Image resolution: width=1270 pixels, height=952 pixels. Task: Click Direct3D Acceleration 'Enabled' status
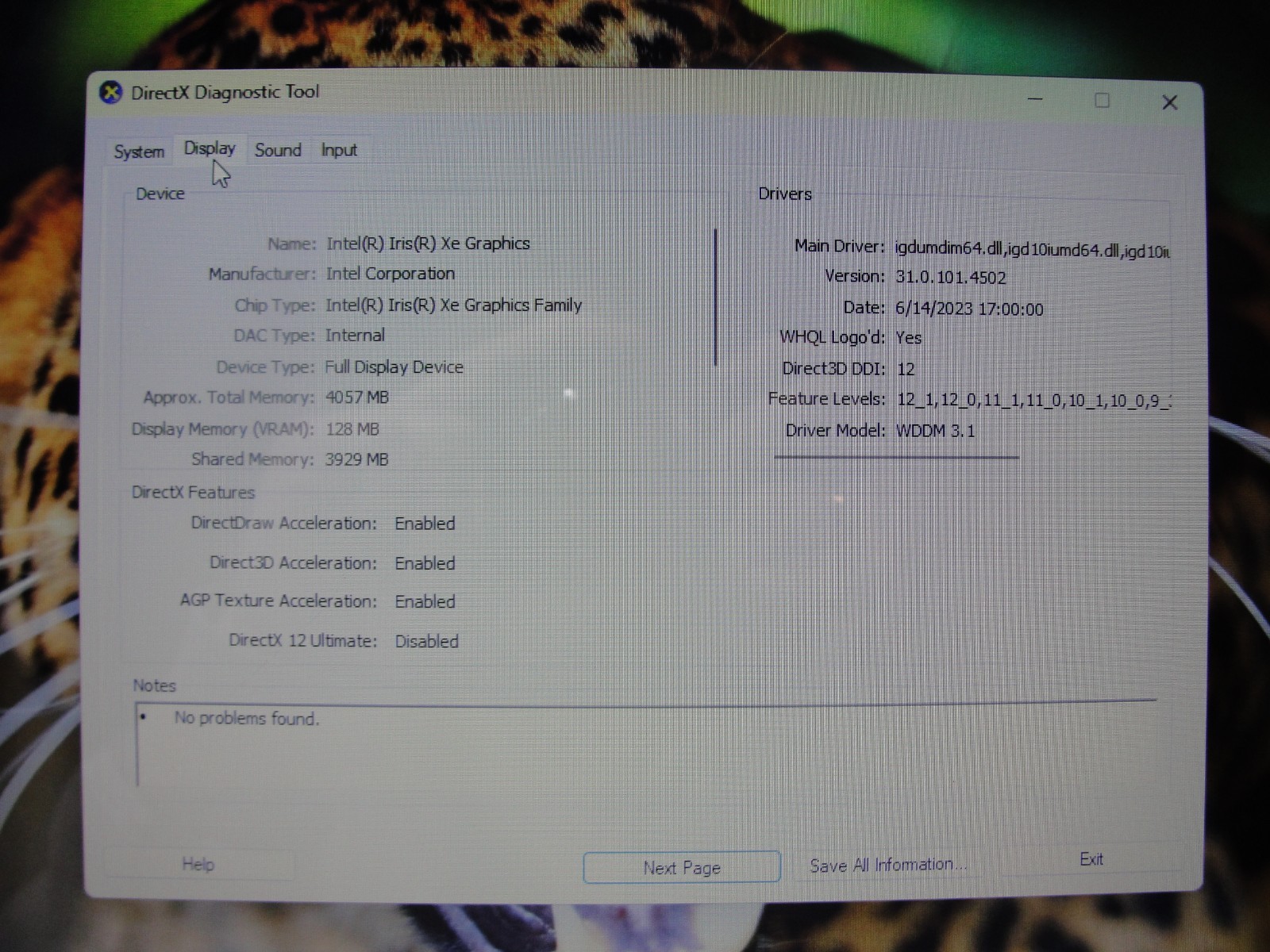425,563
